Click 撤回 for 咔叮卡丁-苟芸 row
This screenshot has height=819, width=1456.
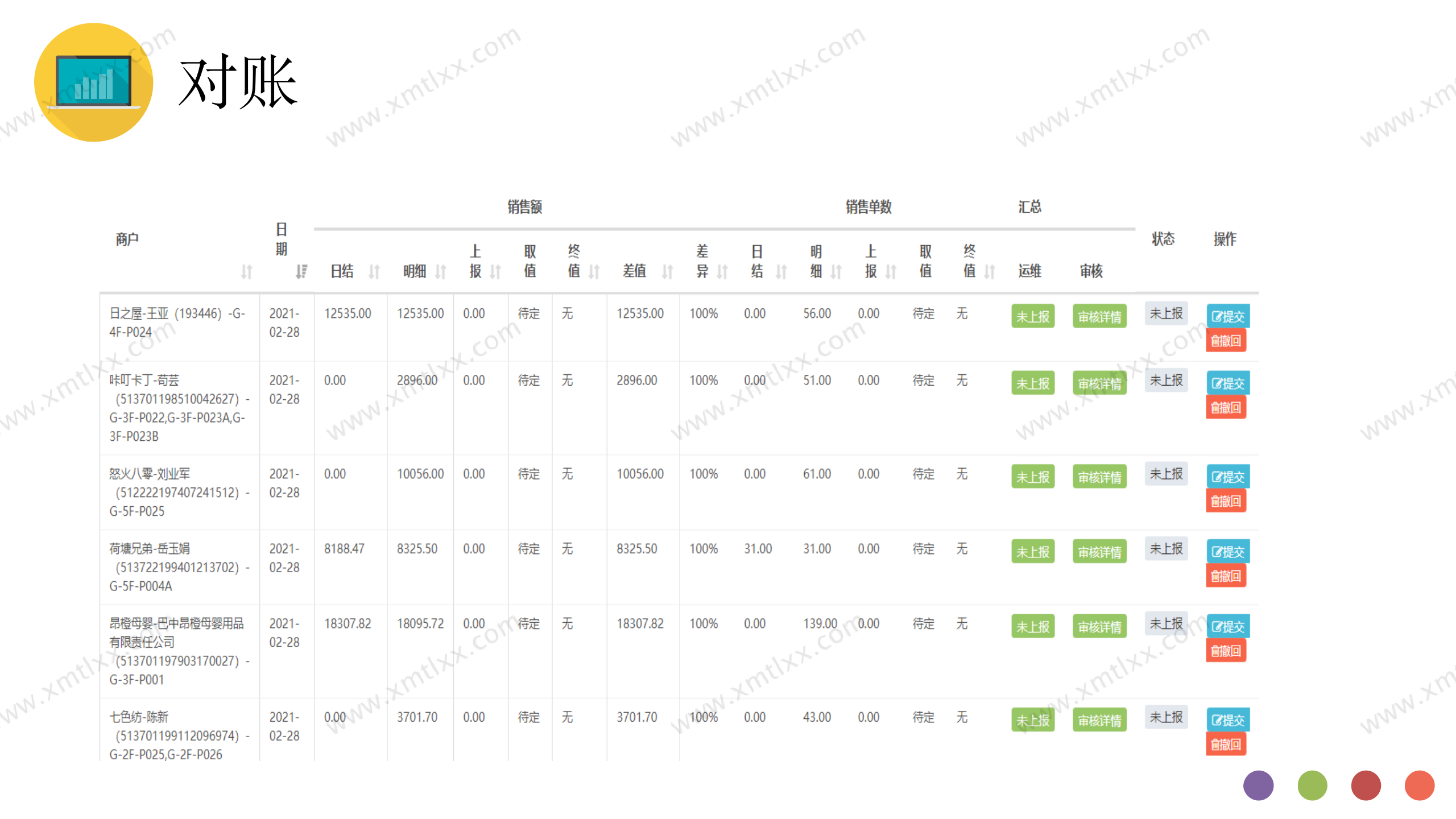pos(1226,407)
